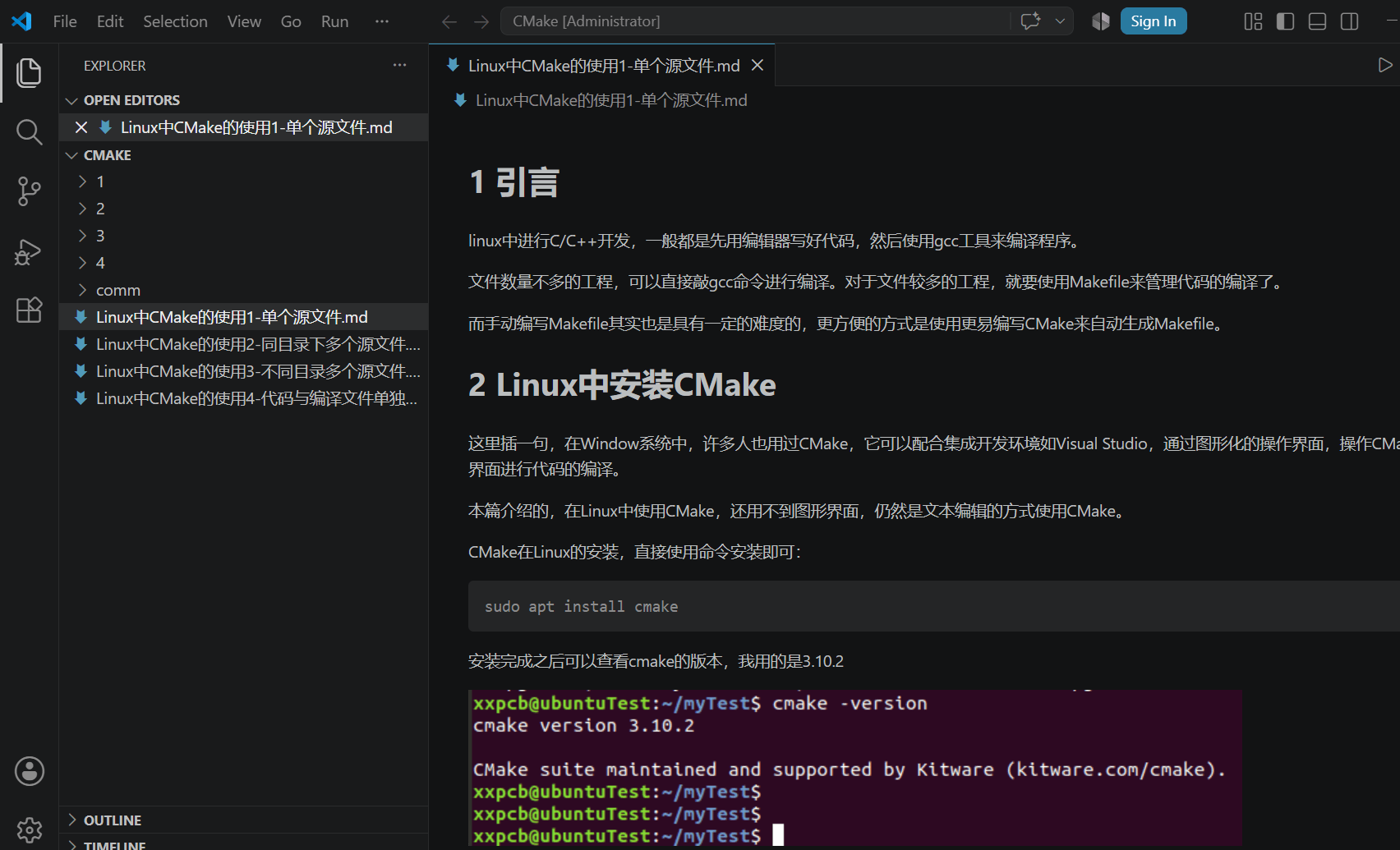This screenshot has width=1400, height=850.
Task: Click the breadcrumb Linux中CMake的使用1-单个源文件.md
Action: [611, 100]
